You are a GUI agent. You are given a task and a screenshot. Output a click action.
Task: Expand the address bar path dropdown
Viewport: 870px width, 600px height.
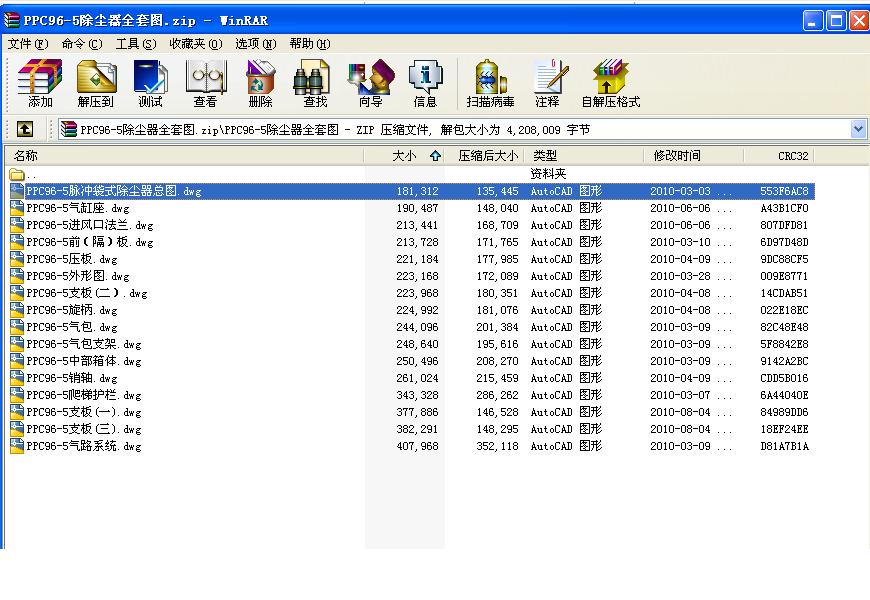click(x=858, y=129)
